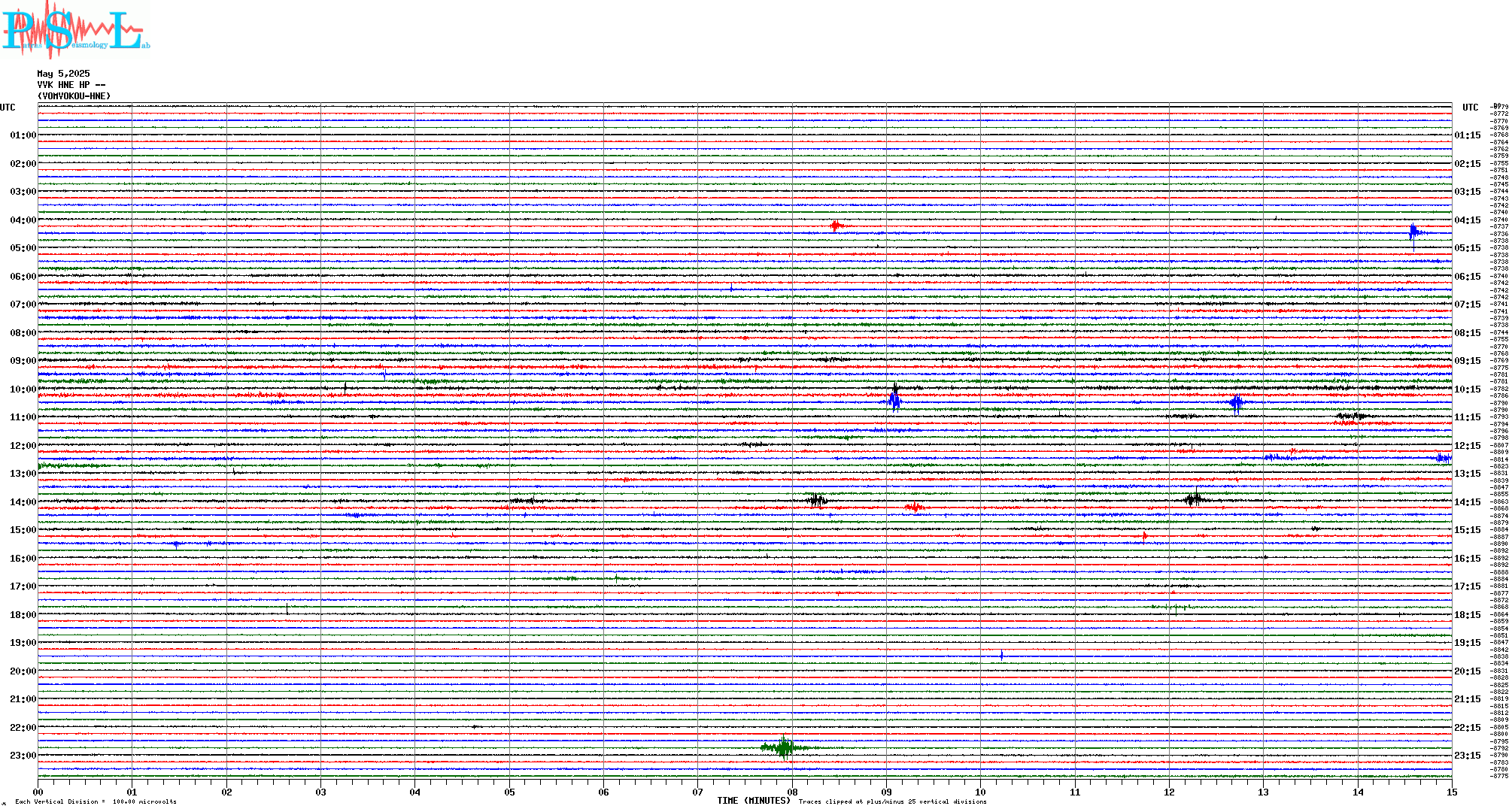Click the '19:15' time label on right axis
The width and height of the screenshot is (1512, 812).
coord(1467,643)
